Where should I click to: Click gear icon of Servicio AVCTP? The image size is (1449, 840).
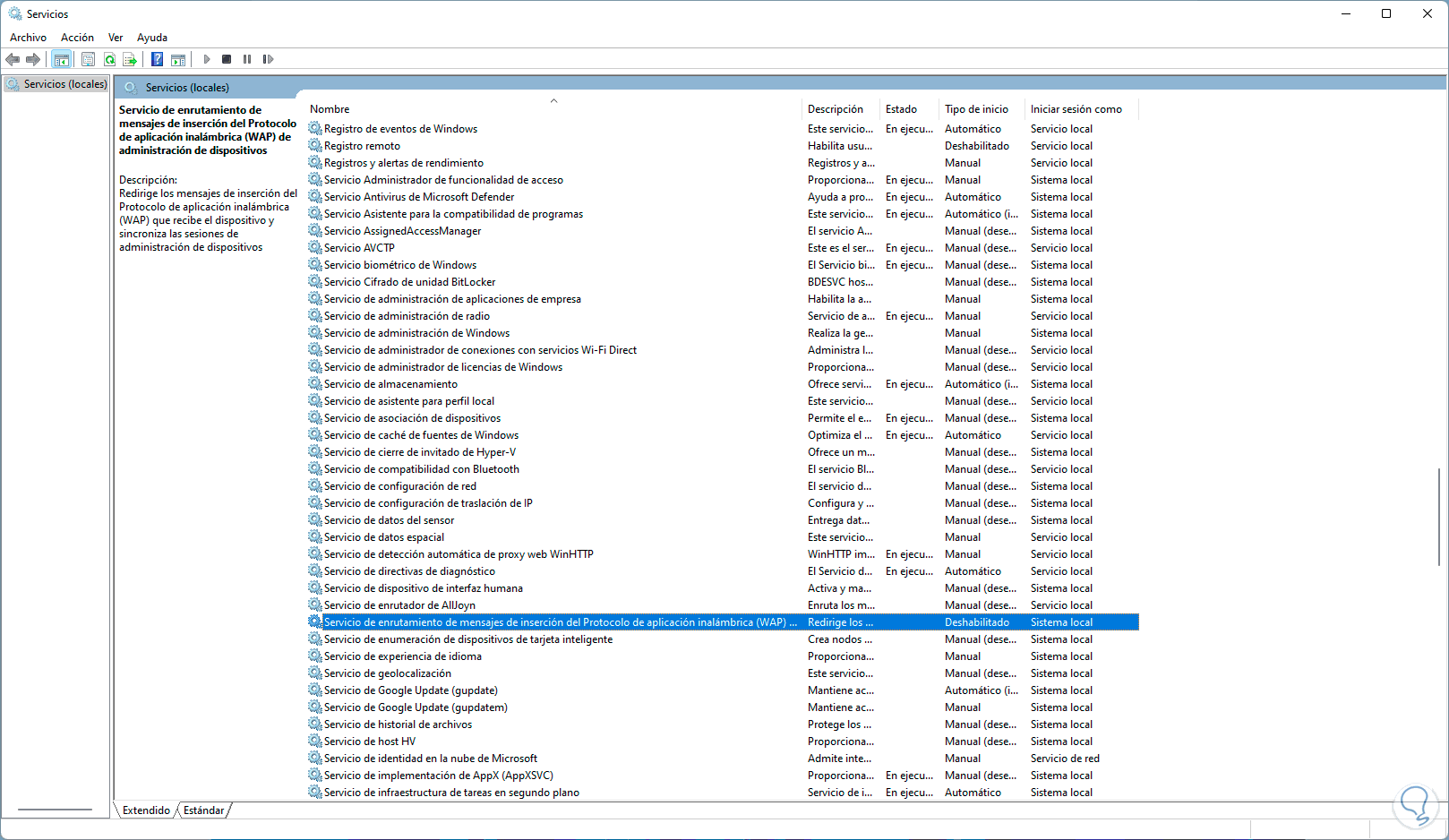(x=315, y=248)
